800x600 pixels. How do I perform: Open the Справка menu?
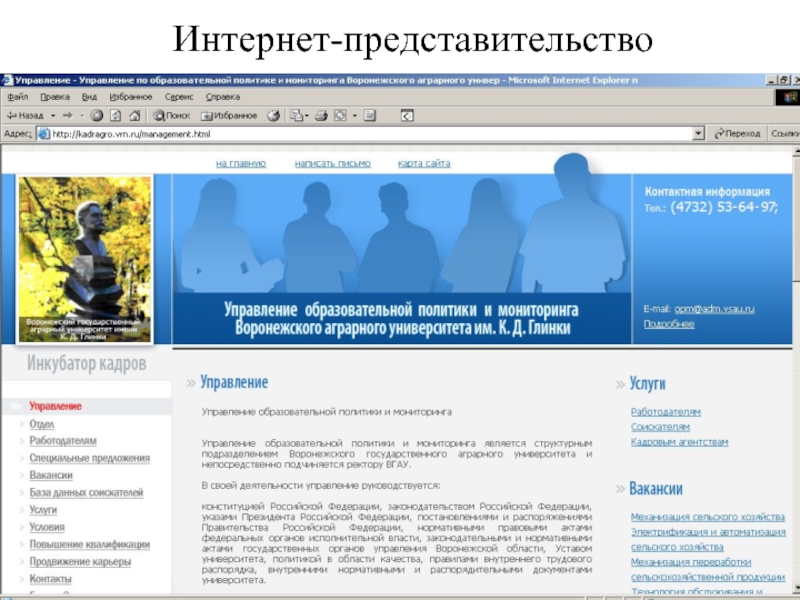[x=223, y=97]
